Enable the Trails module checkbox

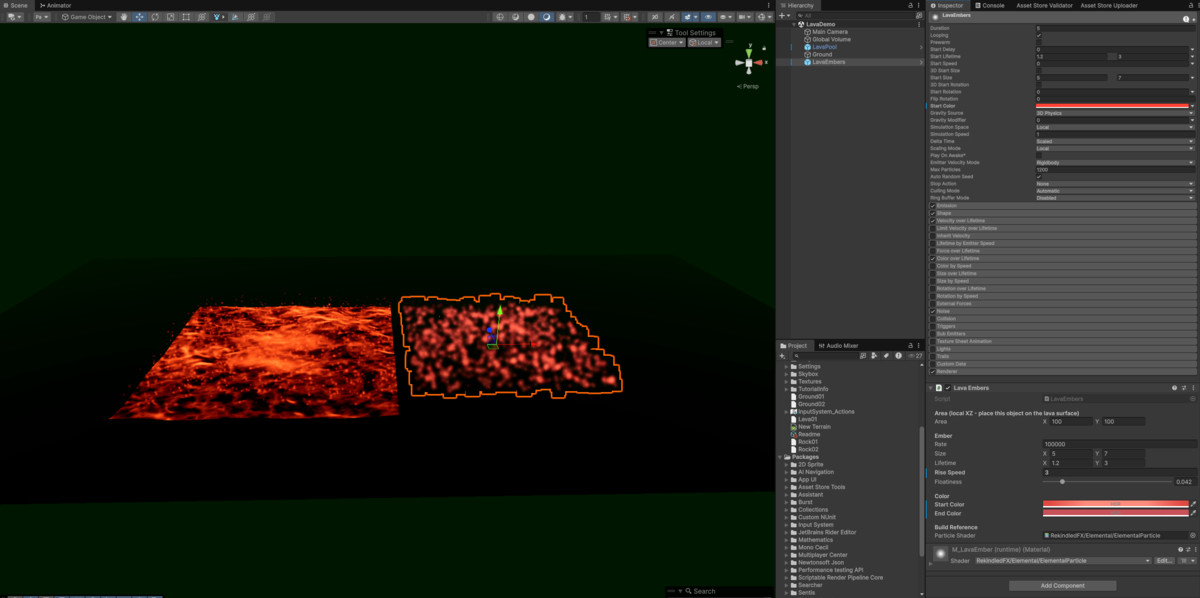point(933,356)
